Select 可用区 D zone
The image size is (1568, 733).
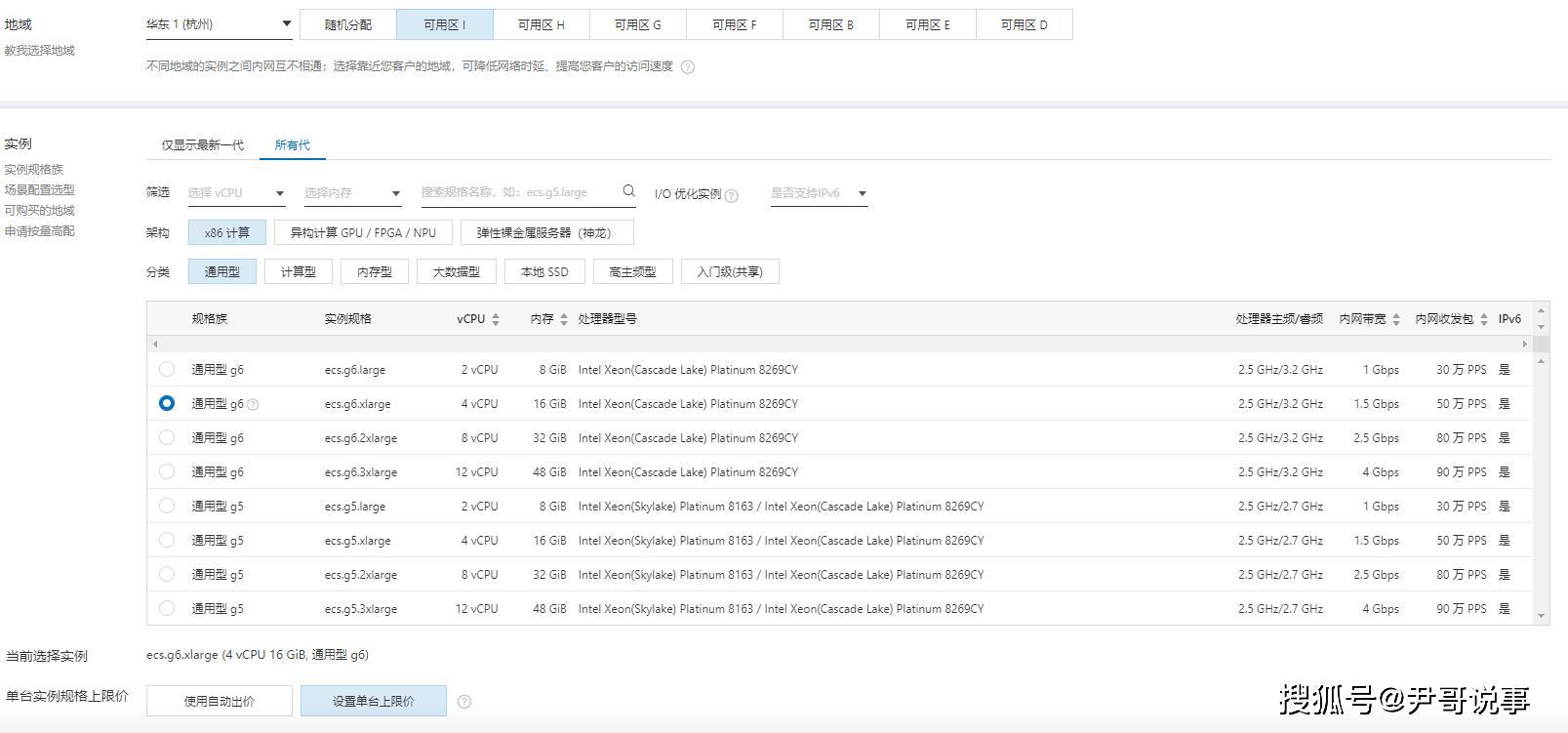[1025, 24]
